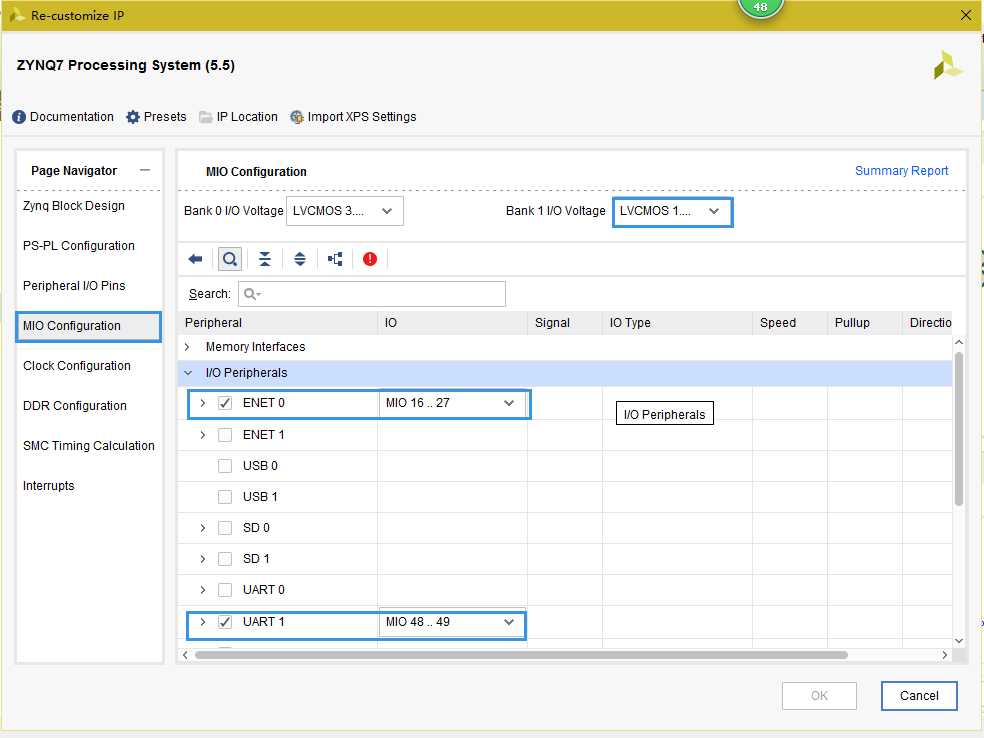Select MIO Configuration page
The image size is (984, 738).
(88, 326)
